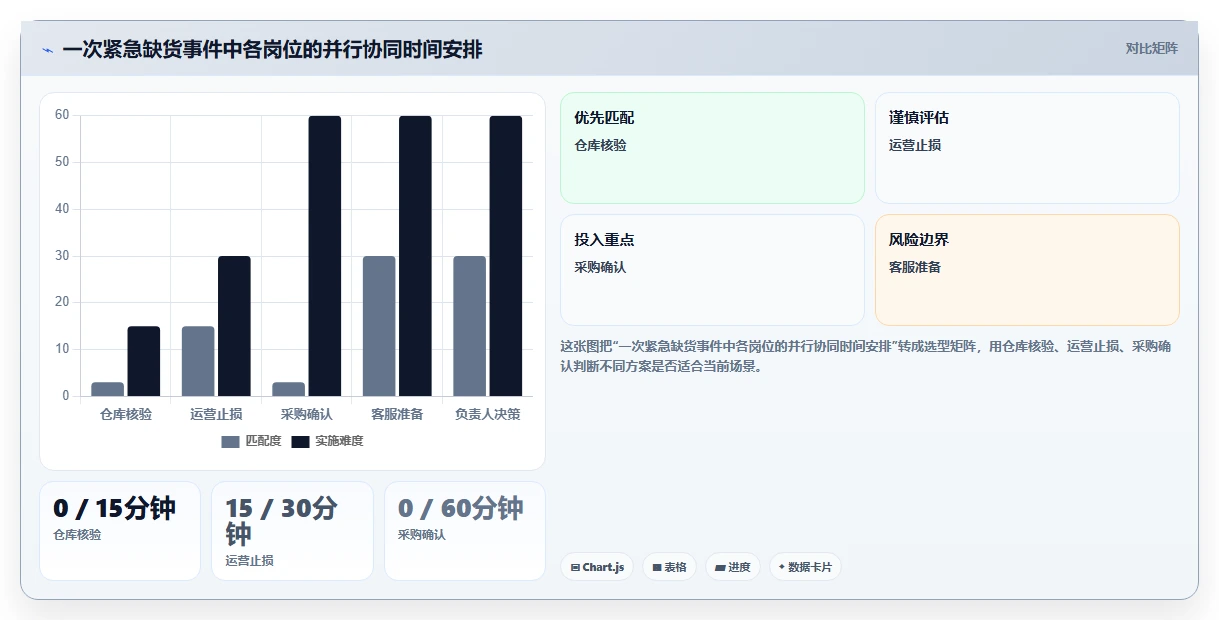Click 仓库核验 text in 优先匹配 card
The height and width of the screenshot is (620, 1219).
tap(600, 145)
